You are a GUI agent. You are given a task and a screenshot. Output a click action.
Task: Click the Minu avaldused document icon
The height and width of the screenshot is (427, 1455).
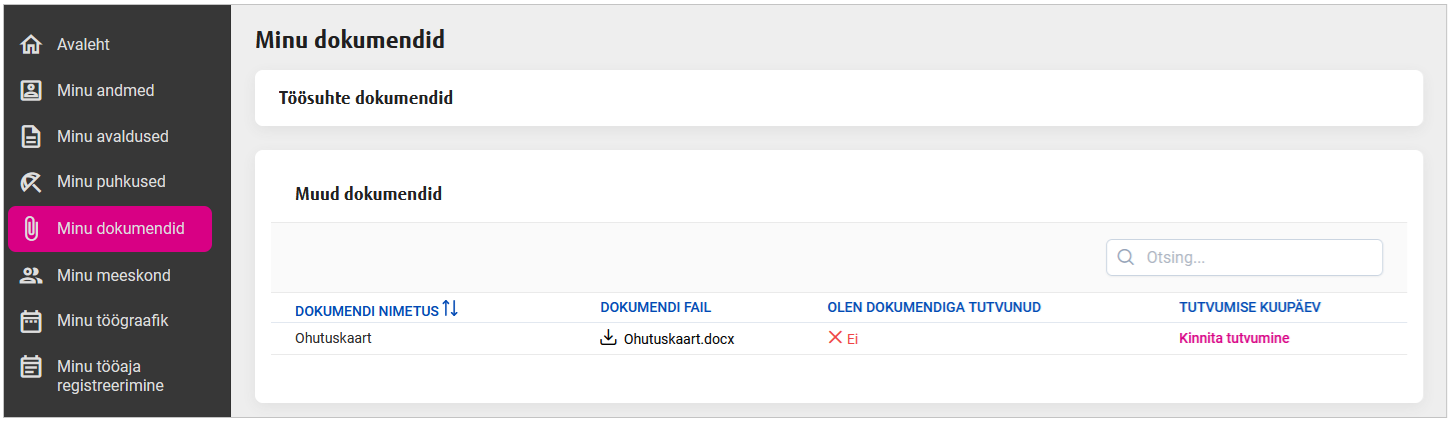[31, 137]
